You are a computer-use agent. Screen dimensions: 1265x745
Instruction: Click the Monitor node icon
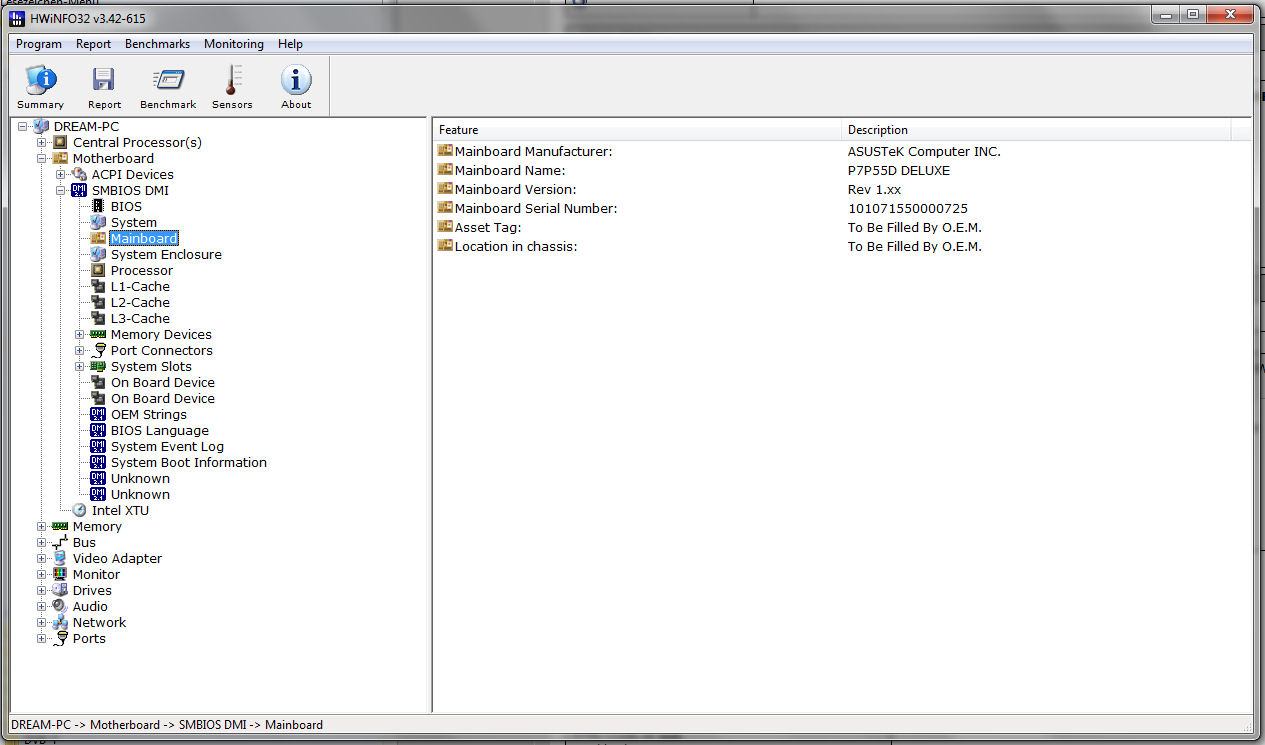coord(60,575)
